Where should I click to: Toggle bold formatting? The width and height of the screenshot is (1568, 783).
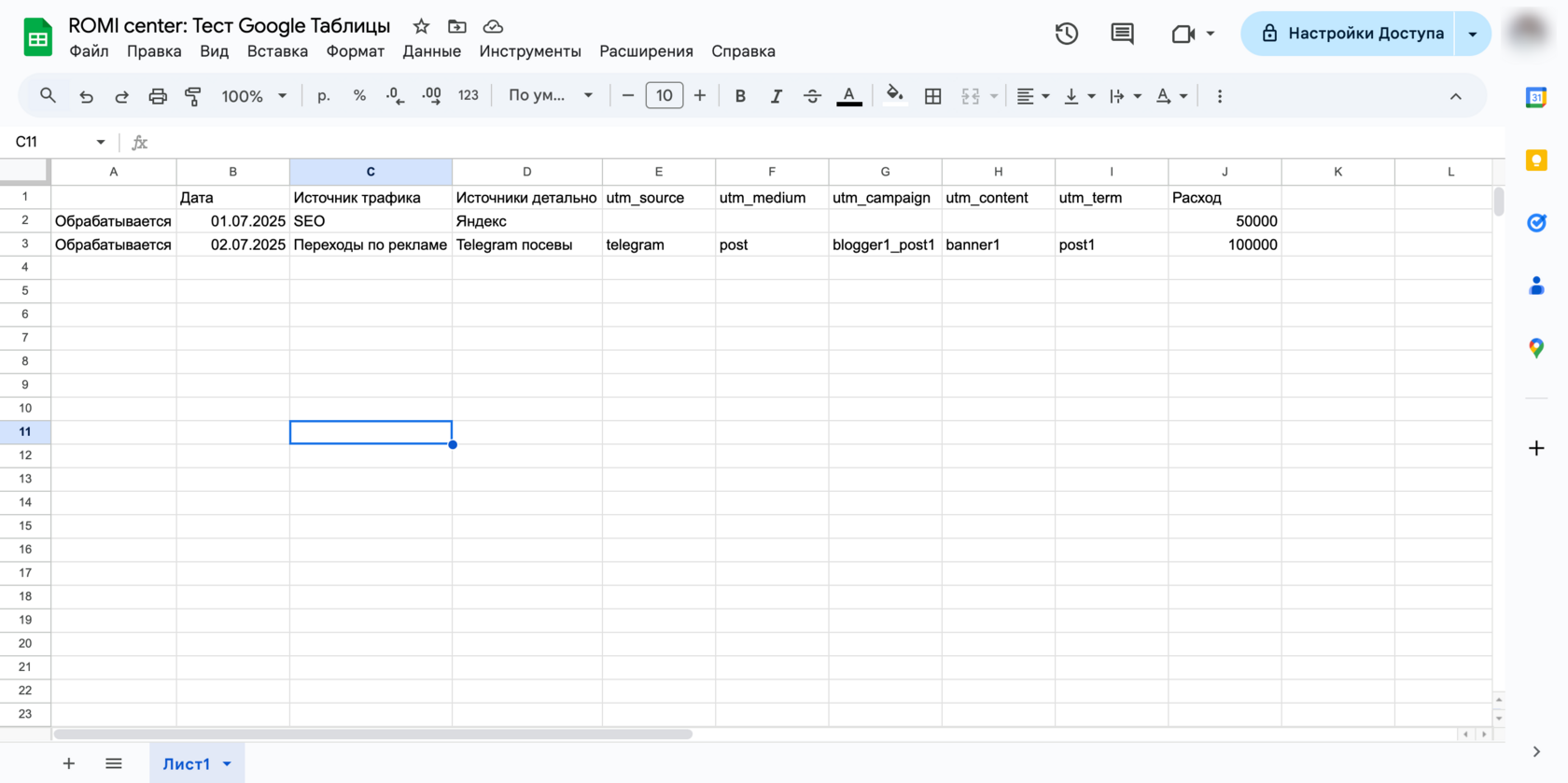(x=740, y=95)
